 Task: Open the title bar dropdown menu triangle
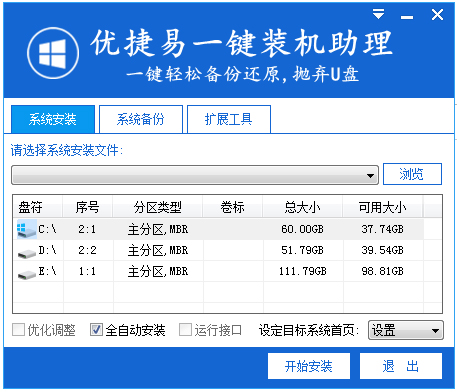coord(378,14)
